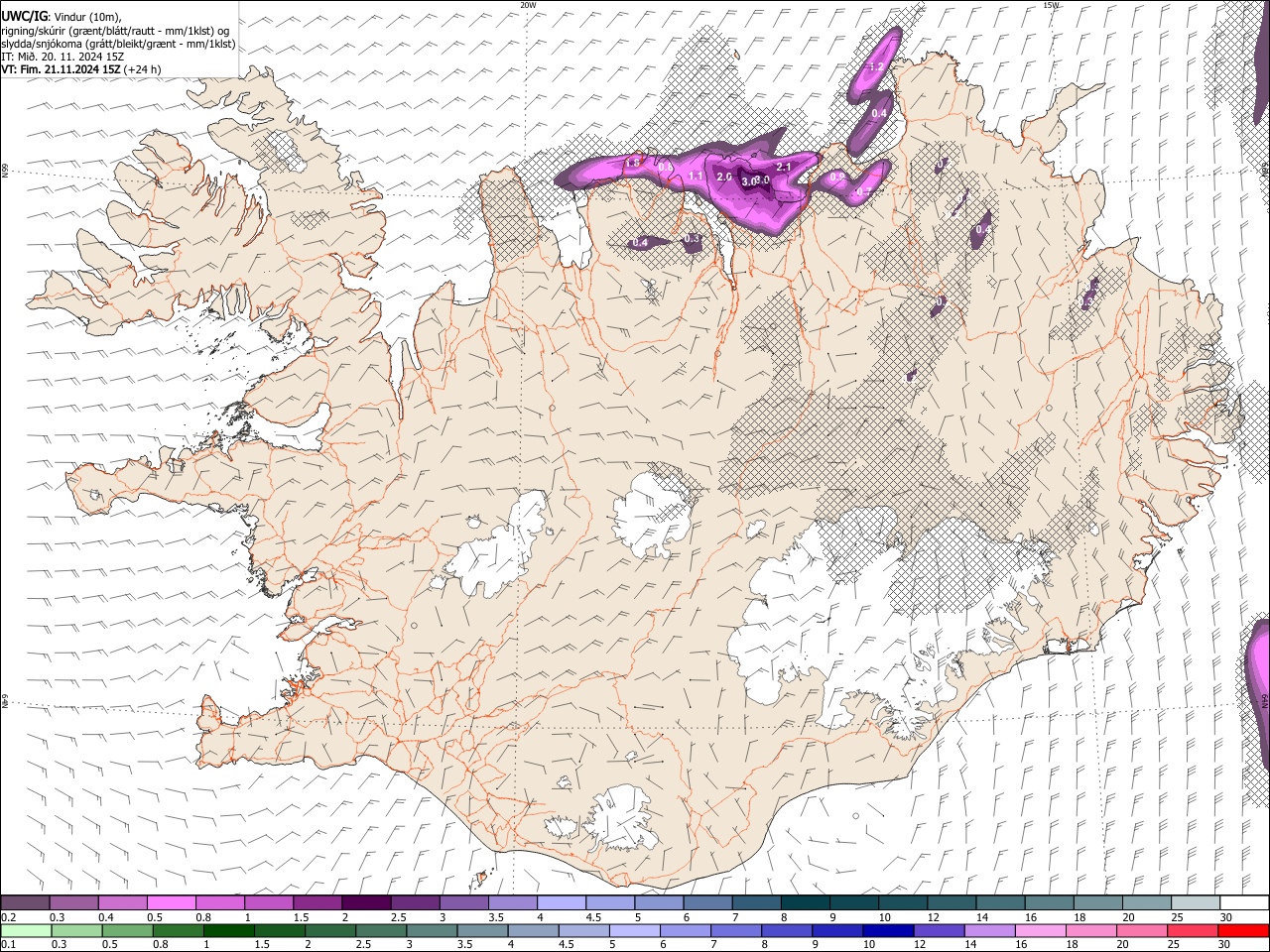Select the top-row swatch between 0.2 and 0.3
1270x952 pixels.
point(26,902)
